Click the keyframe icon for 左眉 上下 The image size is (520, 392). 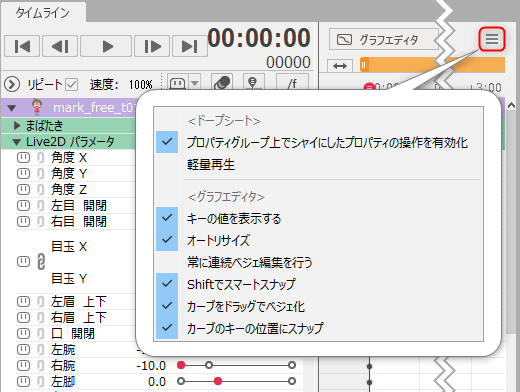point(23,301)
